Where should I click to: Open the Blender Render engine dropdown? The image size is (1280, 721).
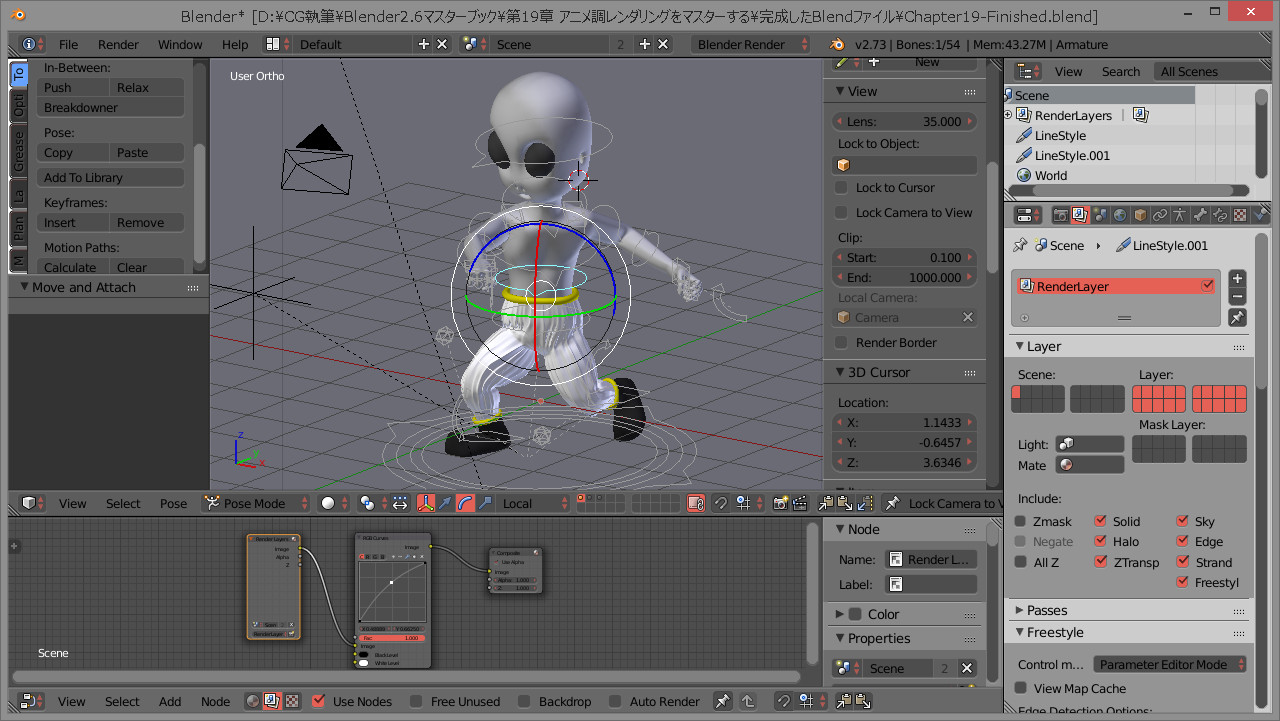(752, 44)
